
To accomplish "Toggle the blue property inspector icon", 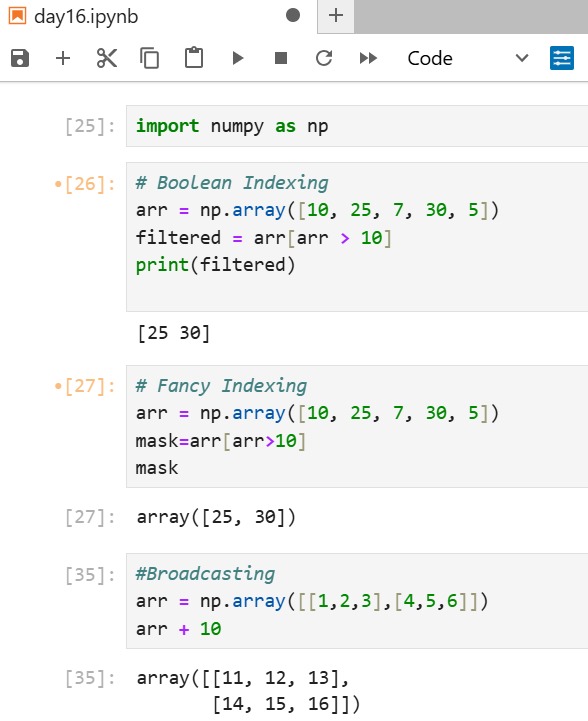I will (x=562, y=58).
